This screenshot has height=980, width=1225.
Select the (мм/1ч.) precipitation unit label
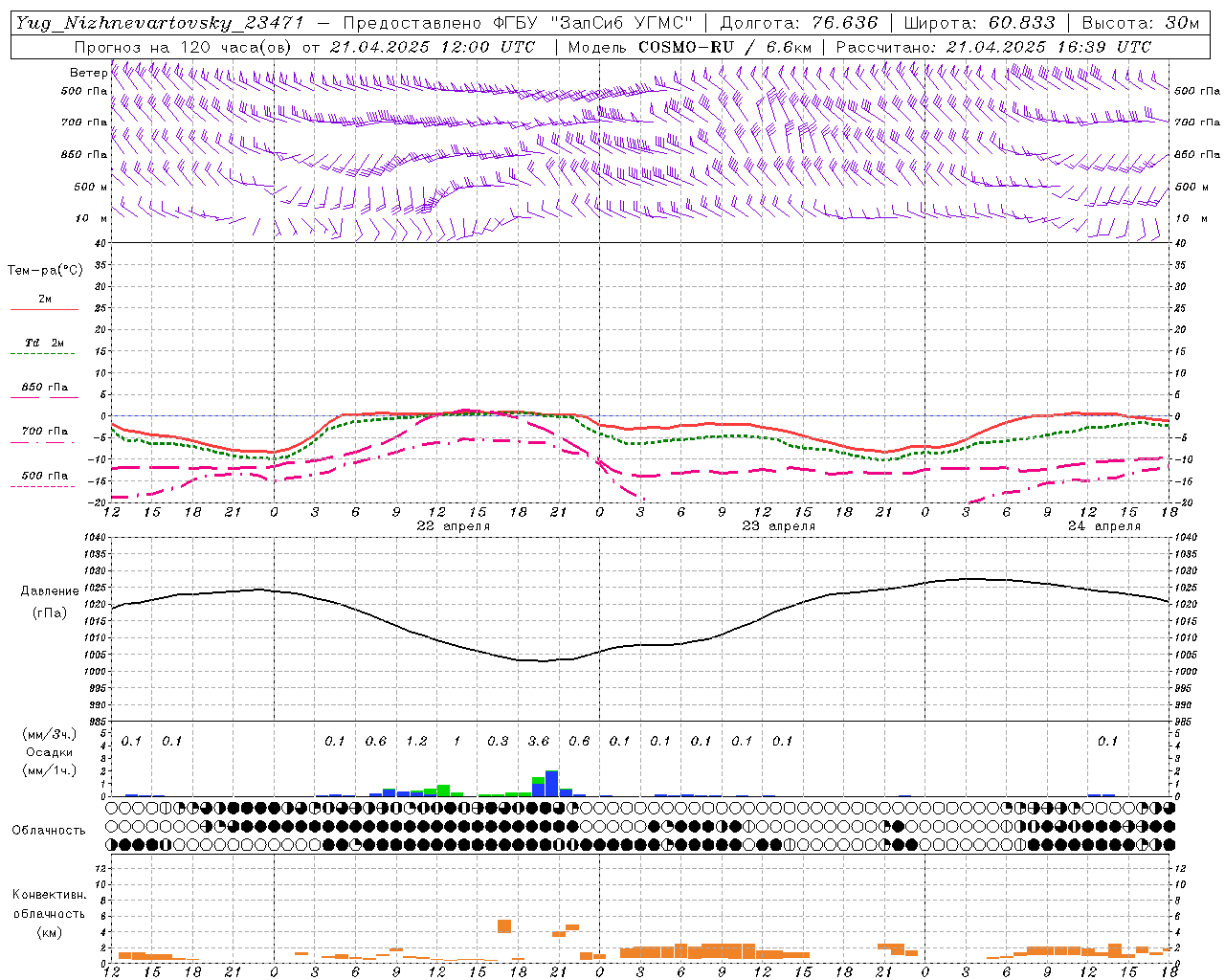48,770
